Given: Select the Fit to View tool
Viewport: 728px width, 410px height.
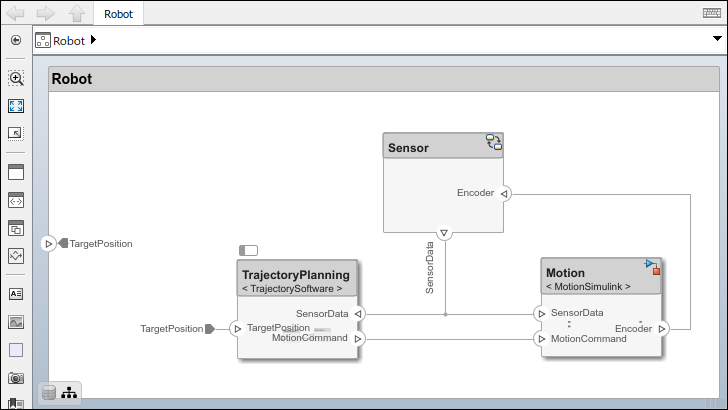Looking at the screenshot, I should [16, 105].
